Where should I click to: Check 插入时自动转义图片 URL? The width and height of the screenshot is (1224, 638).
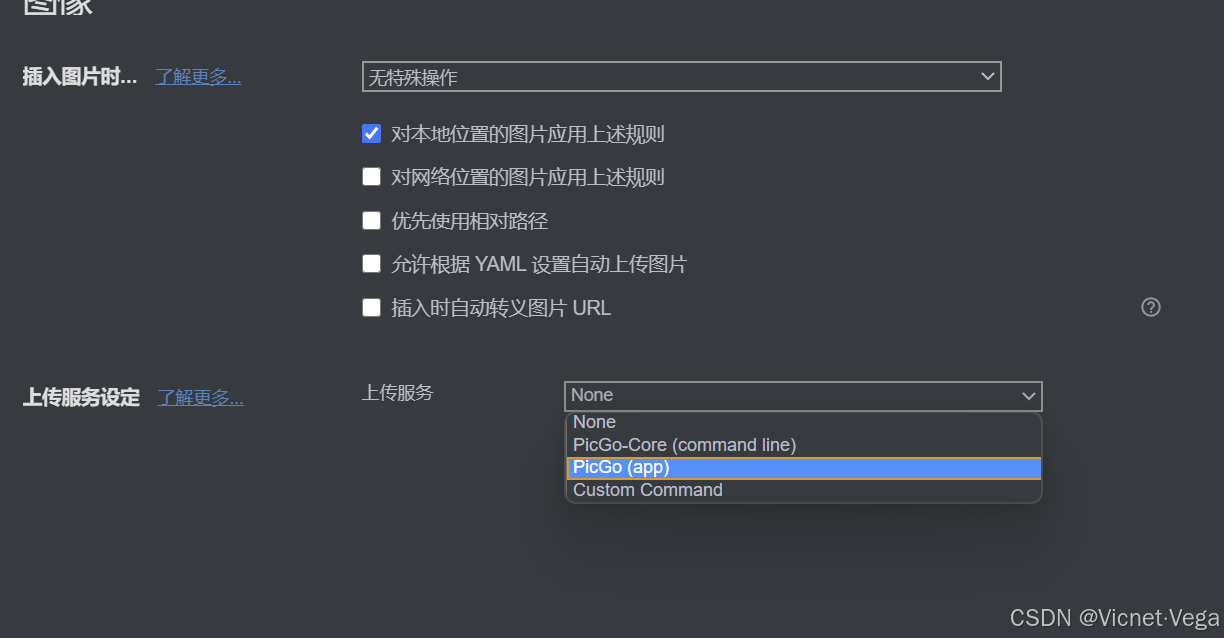coord(371,307)
